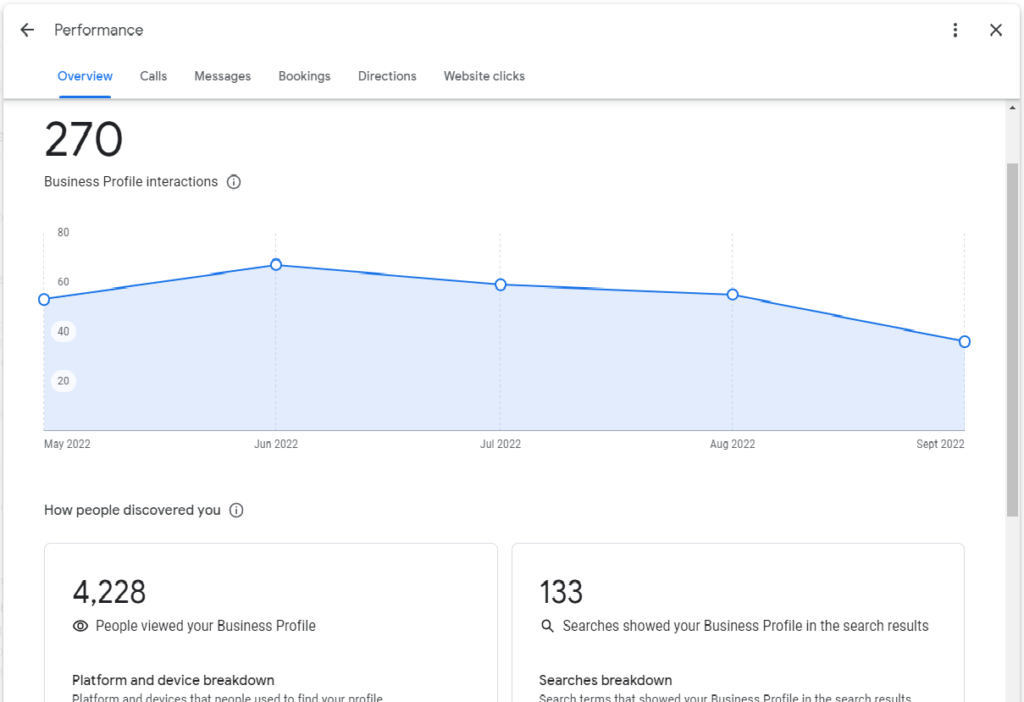1024x702 pixels.
Task: Click the 60 y-axis label
Action: (63, 282)
